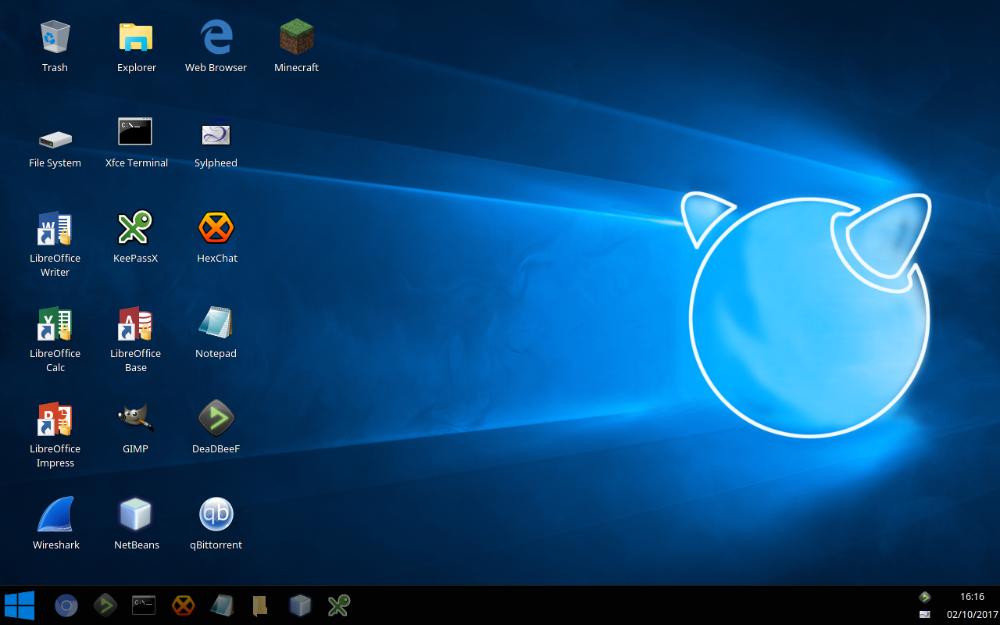Launch Minecraft from the desktop

tap(297, 37)
